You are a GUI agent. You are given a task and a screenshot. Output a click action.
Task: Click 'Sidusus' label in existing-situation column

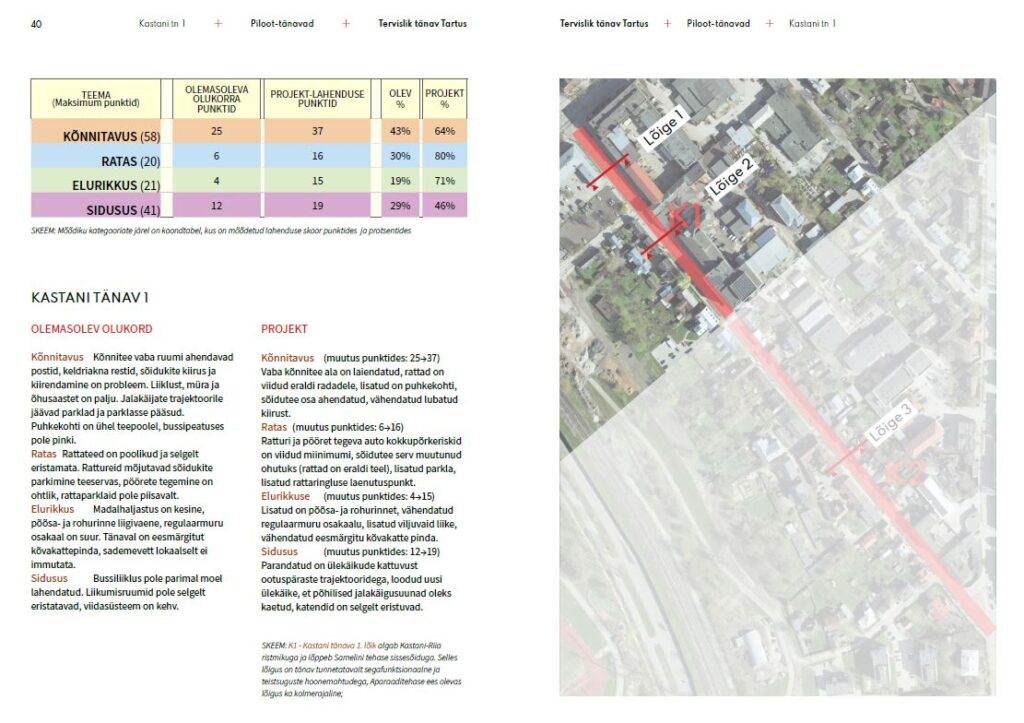tap(50, 579)
